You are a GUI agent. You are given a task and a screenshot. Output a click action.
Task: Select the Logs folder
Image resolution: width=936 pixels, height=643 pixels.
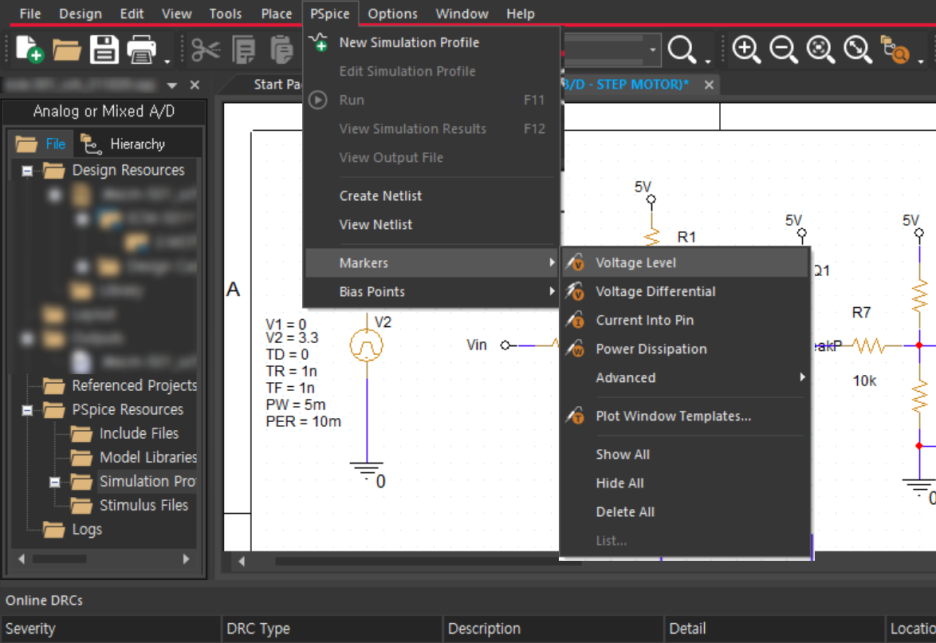click(72, 529)
